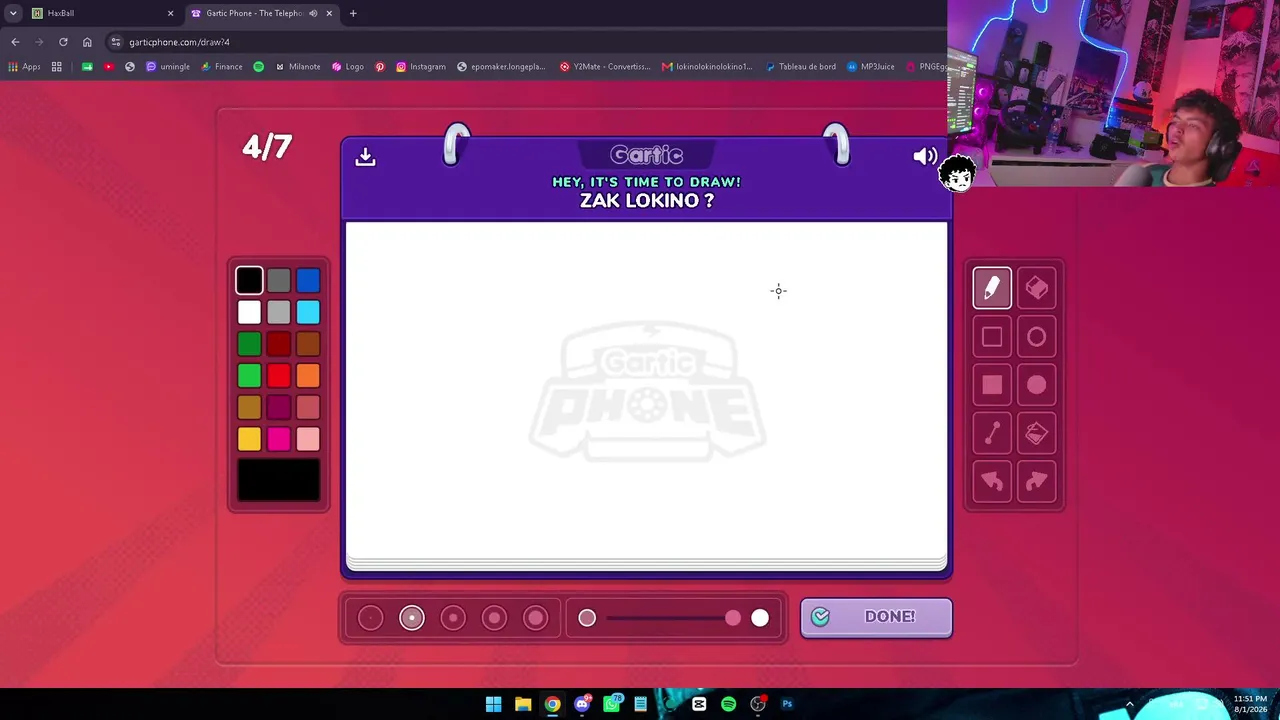The image size is (1280, 720).
Task: Pick the dark gray color swatch
Action: [279, 281]
